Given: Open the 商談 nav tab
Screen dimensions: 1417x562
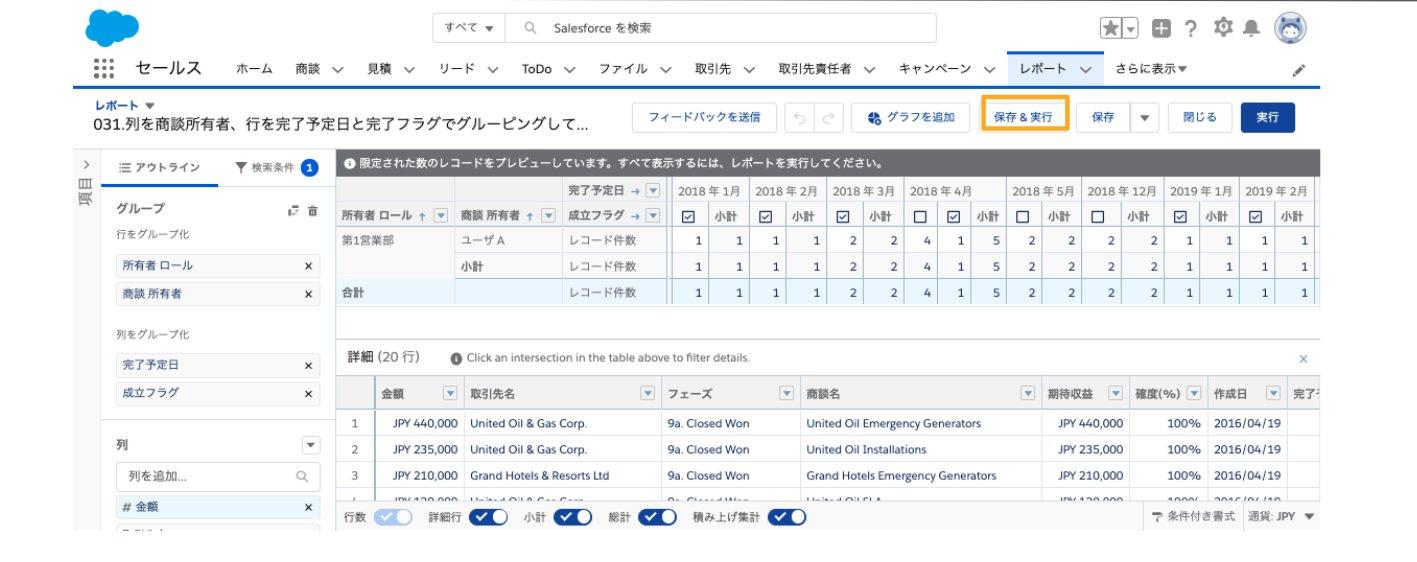Looking at the screenshot, I should click(308, 69).
